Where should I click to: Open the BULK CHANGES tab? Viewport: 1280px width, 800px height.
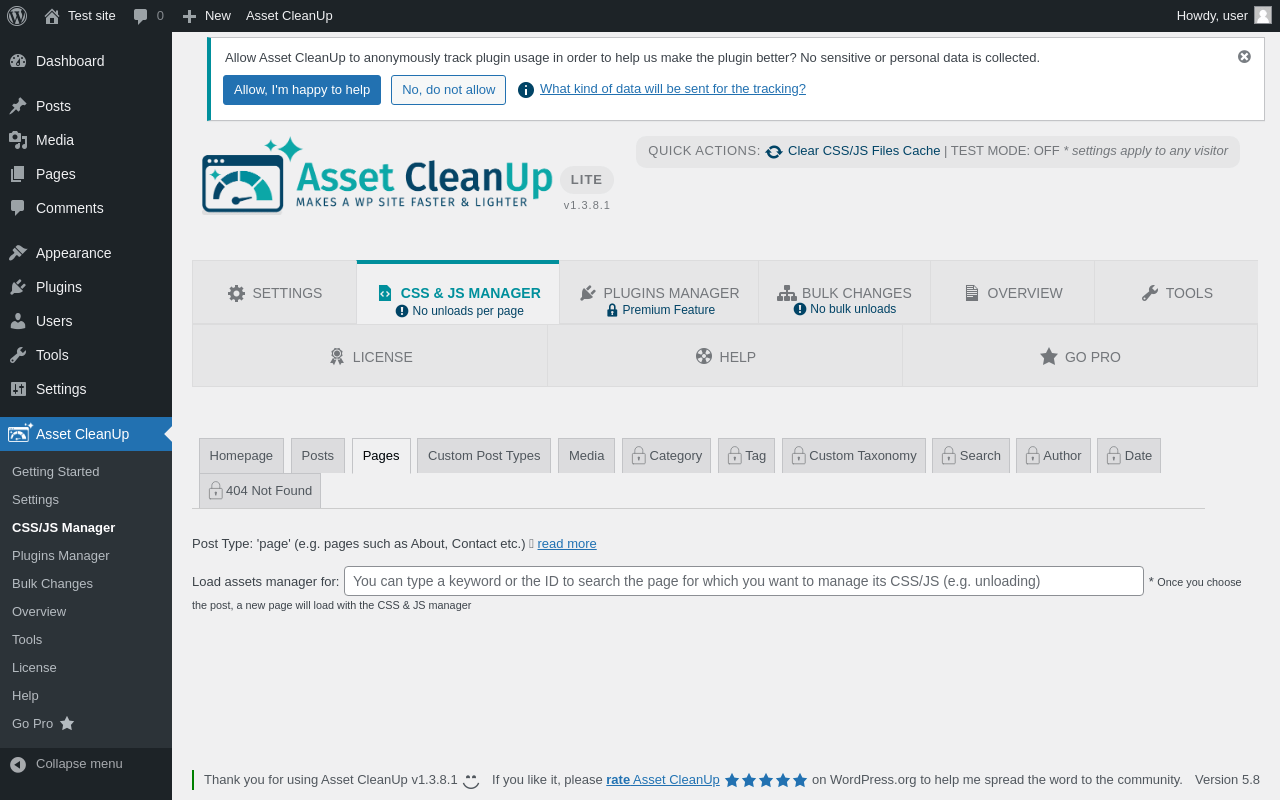(844, 293)
